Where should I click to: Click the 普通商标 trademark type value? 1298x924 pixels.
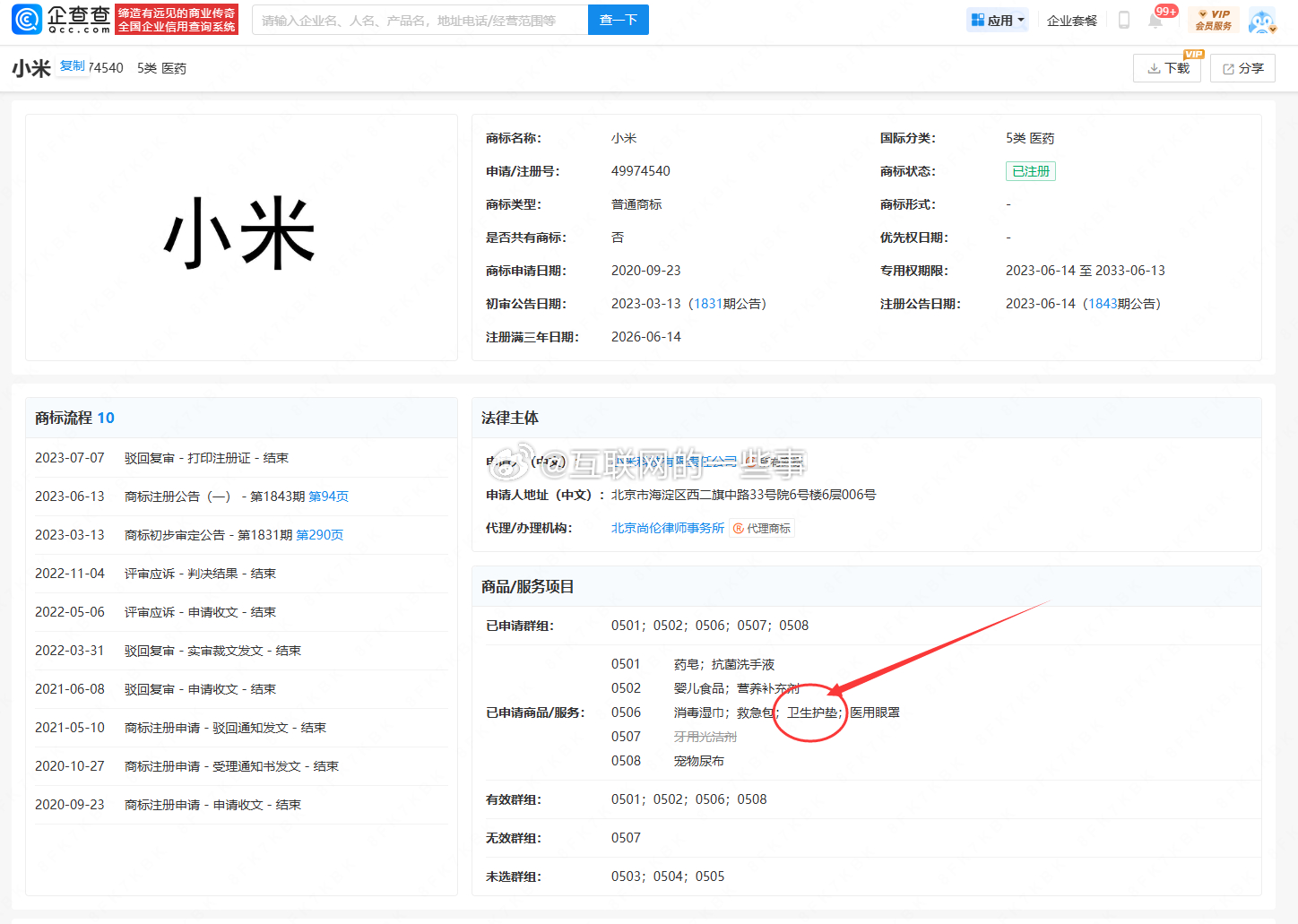(636, 204)
